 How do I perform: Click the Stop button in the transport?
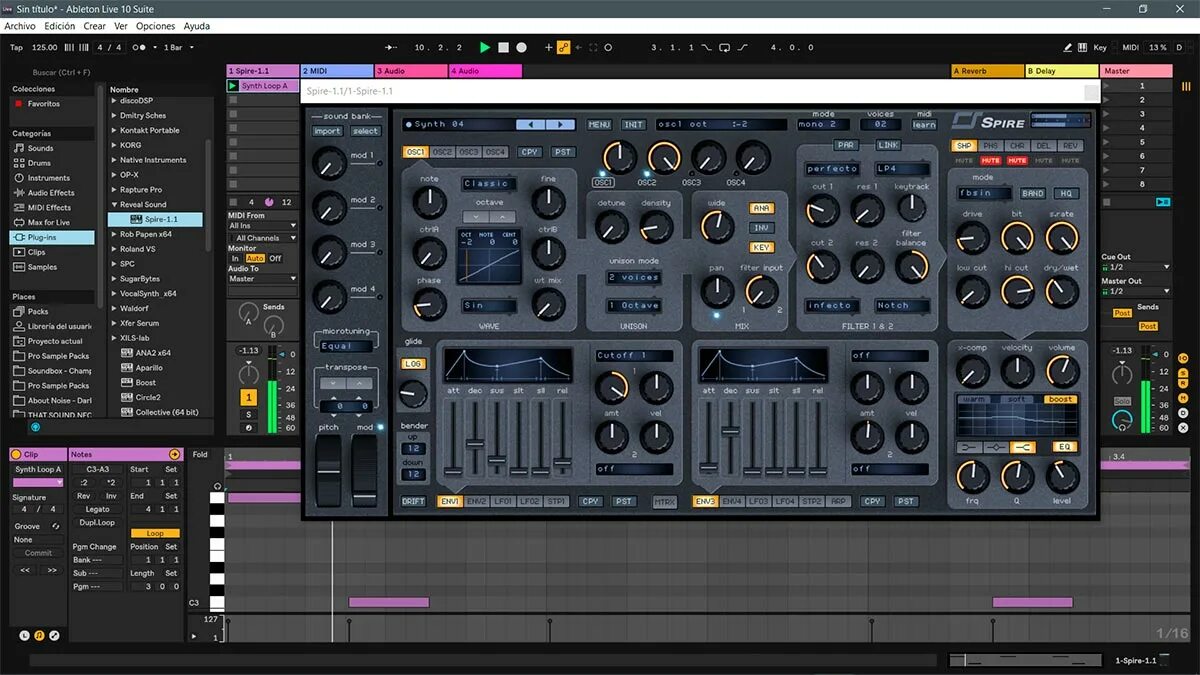tap(504, 47)
